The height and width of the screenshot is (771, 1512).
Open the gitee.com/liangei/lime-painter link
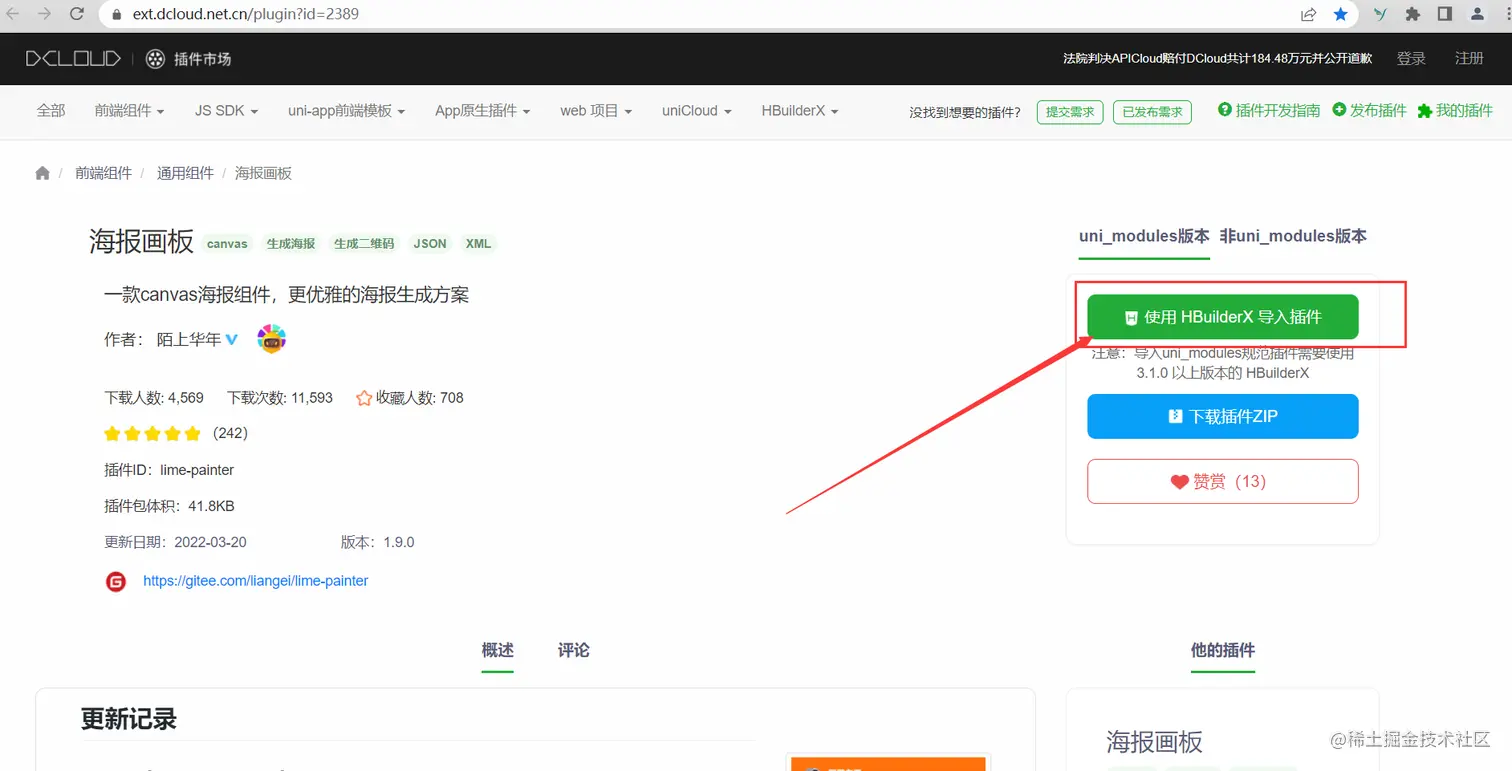(255, 581)
